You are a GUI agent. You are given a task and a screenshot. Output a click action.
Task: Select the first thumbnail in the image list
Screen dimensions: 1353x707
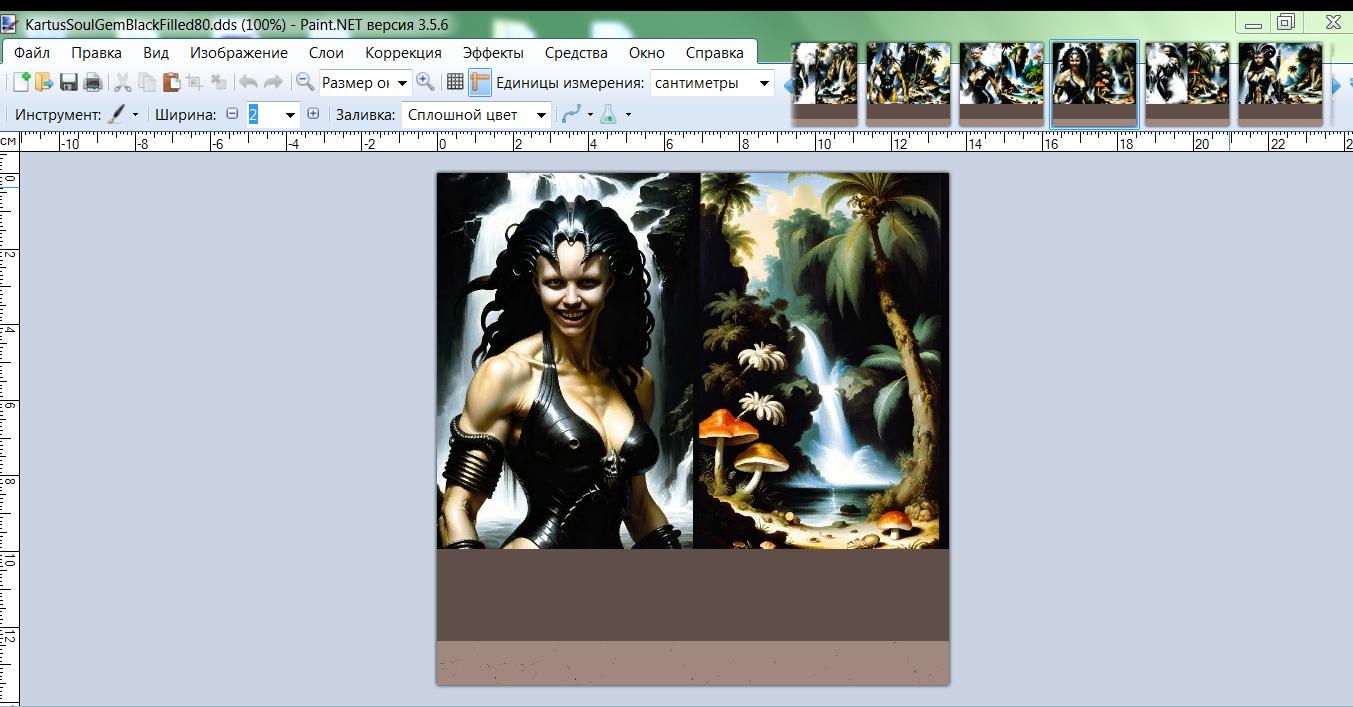[x=825, y=84]
